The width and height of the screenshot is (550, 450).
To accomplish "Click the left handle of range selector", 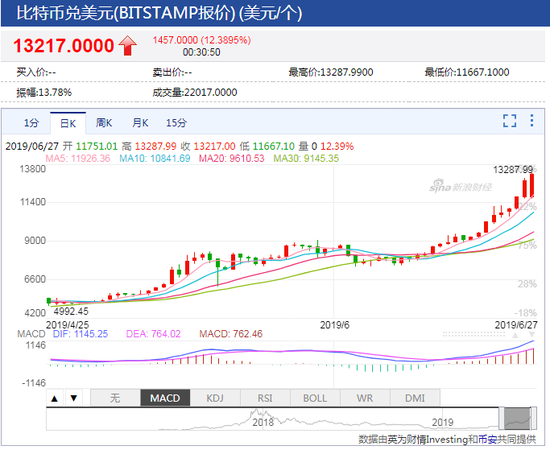I will 502,418.
